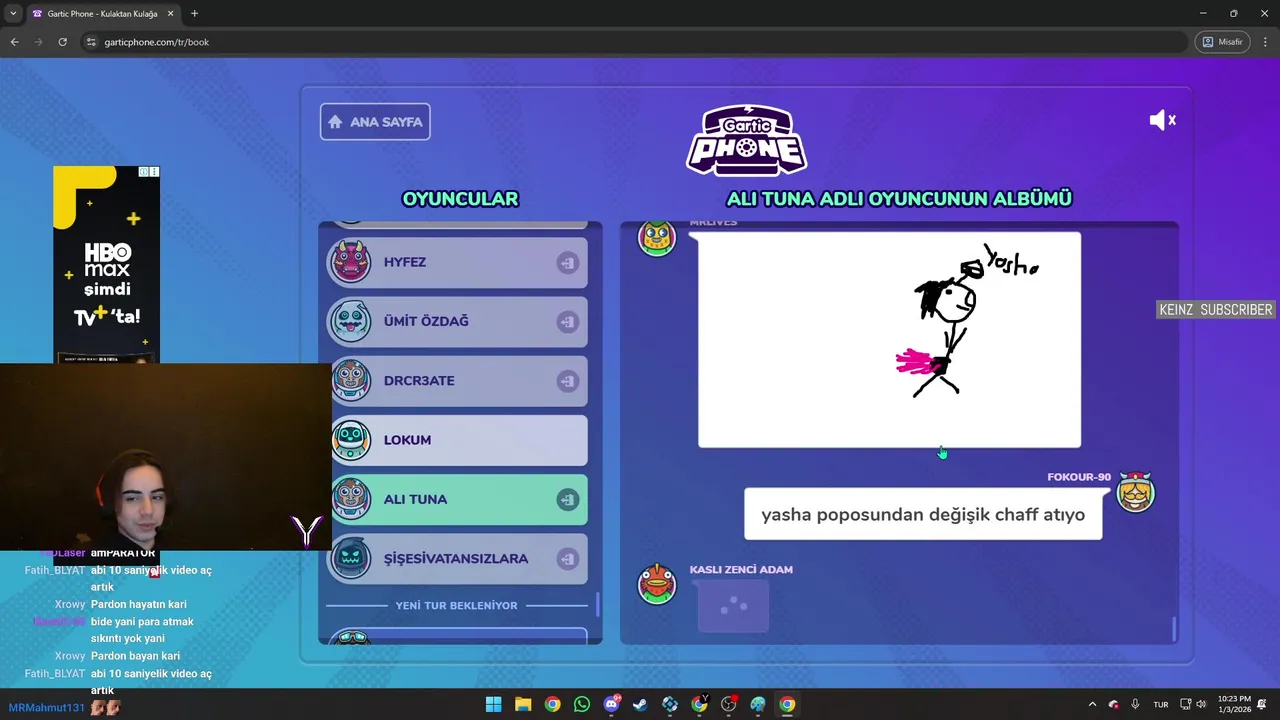Screen dimensions: 1280x720
Task: Click the kick icon beside ÜMİT ÖZDAĞ
Action: pyautogui.click(x=567, y=322)
